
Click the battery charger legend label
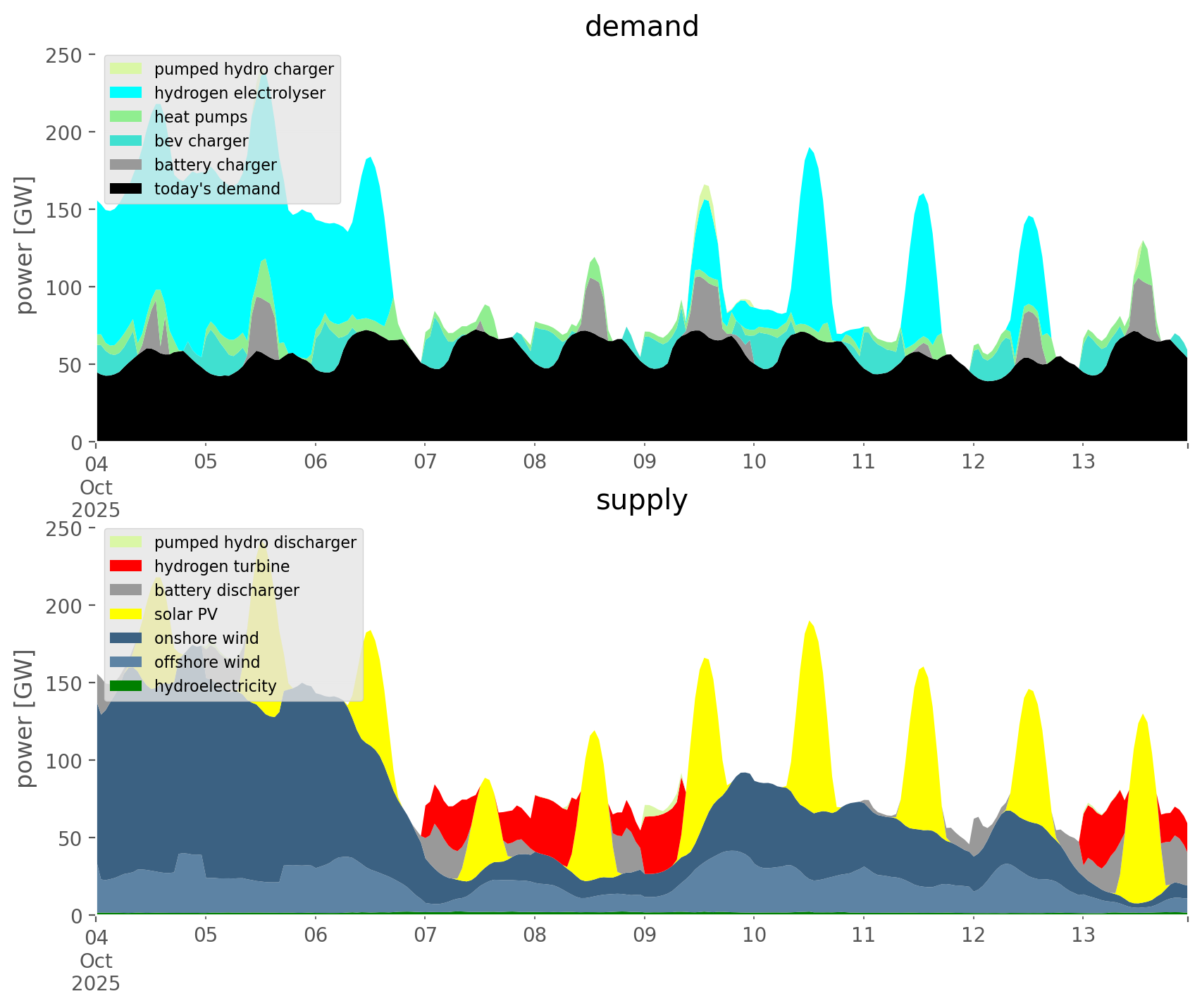tap(215, 165)
